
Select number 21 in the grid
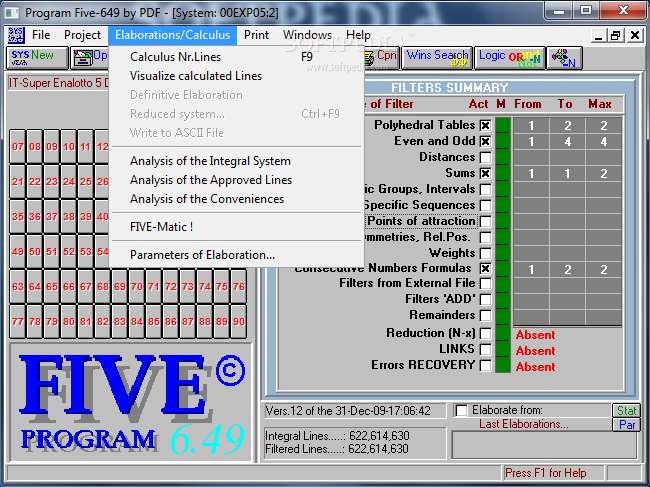[18, 182]
